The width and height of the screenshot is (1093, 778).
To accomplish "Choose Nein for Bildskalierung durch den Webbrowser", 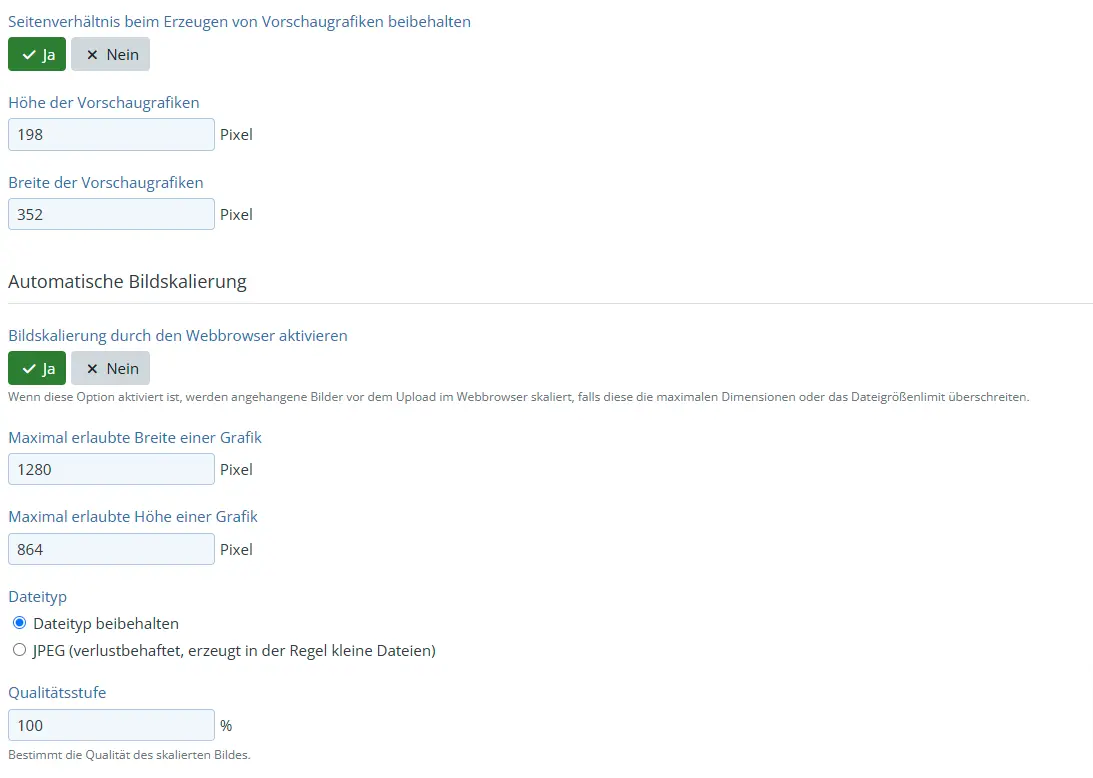I will point(110,368).
